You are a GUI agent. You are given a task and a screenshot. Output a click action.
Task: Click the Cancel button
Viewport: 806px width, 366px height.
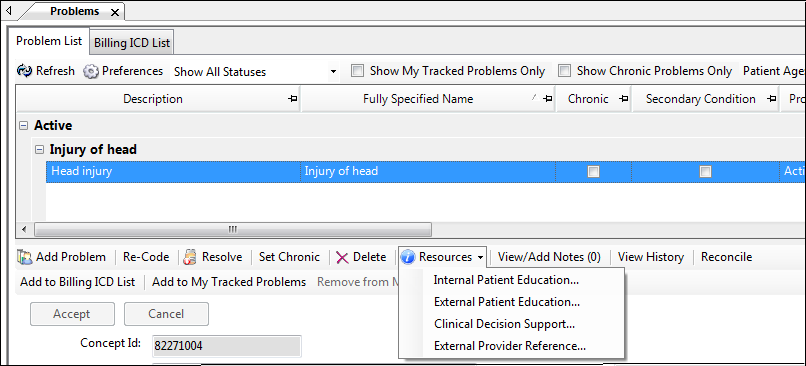(166, 314)
